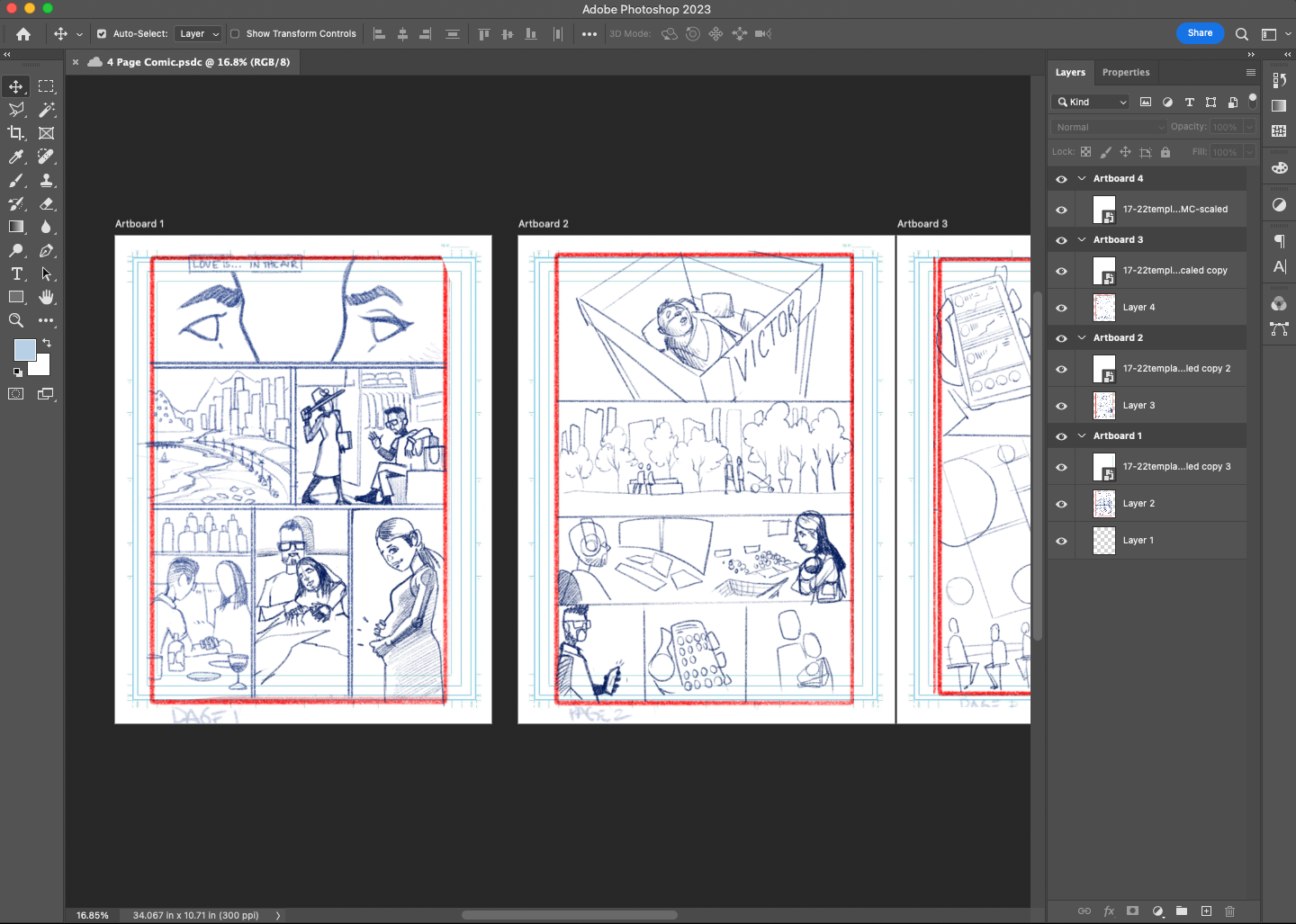This screenshot has height=924, width=1296.
Task: Add a layer mask
Action: (x=1133, y=911)
